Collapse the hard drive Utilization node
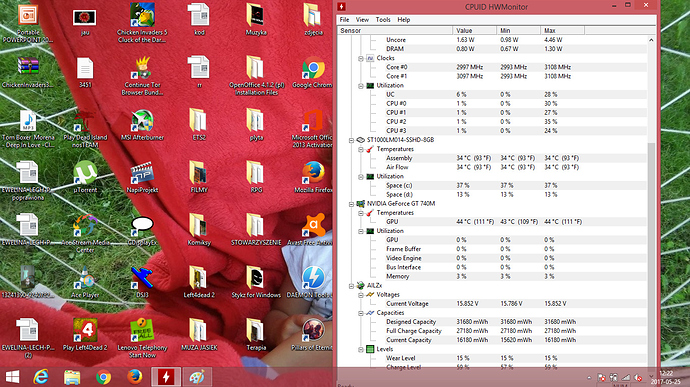690x387 pixels. point(360,177)
